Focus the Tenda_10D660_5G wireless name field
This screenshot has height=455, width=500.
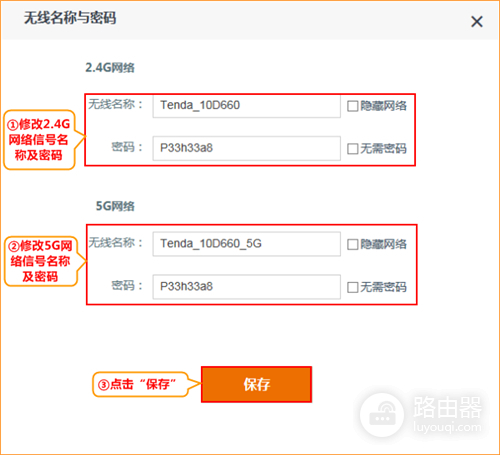tap(247, 244)
